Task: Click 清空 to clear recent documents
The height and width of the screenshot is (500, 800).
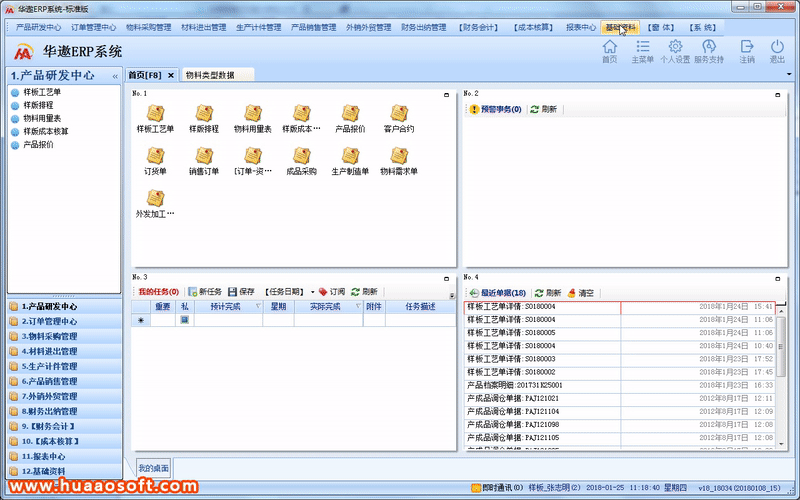Action: [581, 293]
